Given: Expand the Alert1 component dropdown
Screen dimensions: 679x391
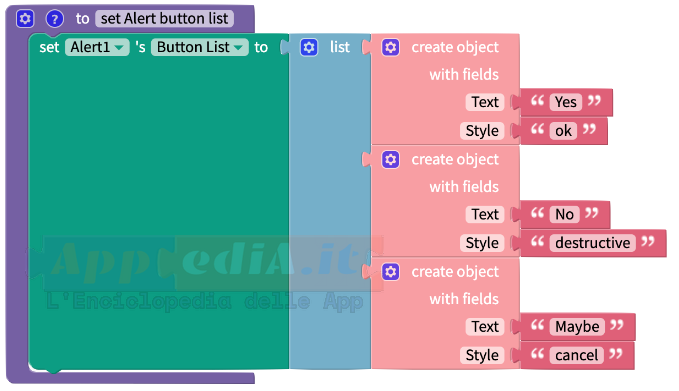Looking at the screenshot, I should [97, 47].
